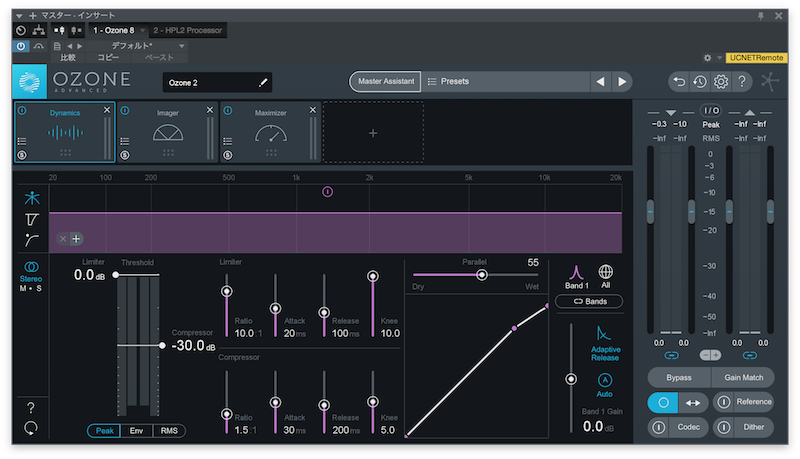The width and height of the screenshot is (800, 459).
Task: Click the pencil icon beside Ozone 2
Action: 263,83
